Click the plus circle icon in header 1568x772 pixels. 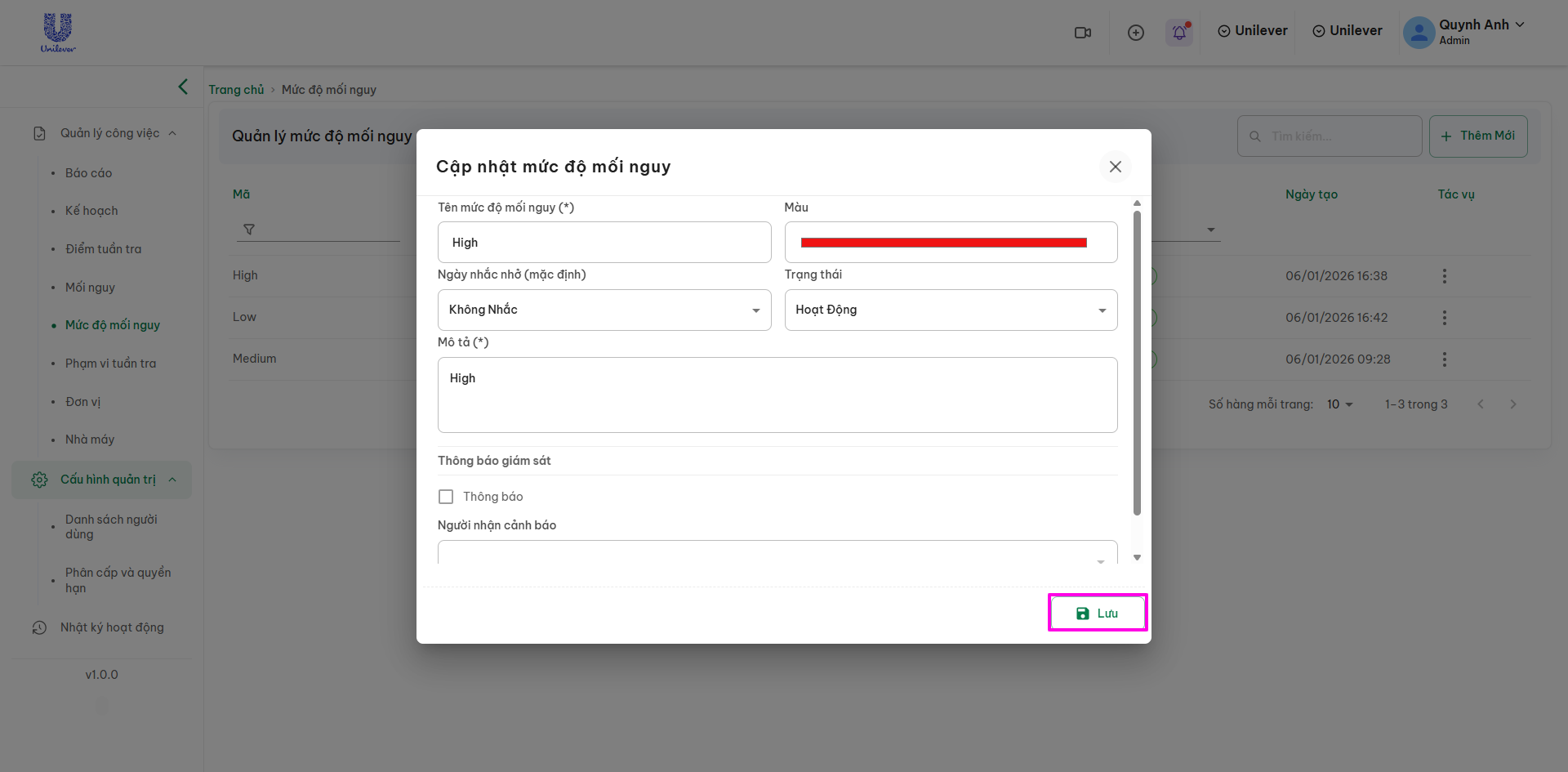click(x=1135, y=33)
